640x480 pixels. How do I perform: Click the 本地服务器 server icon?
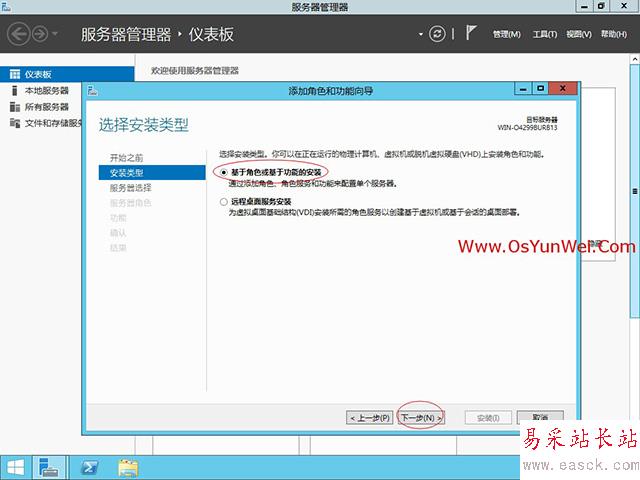tap(15, 90)
